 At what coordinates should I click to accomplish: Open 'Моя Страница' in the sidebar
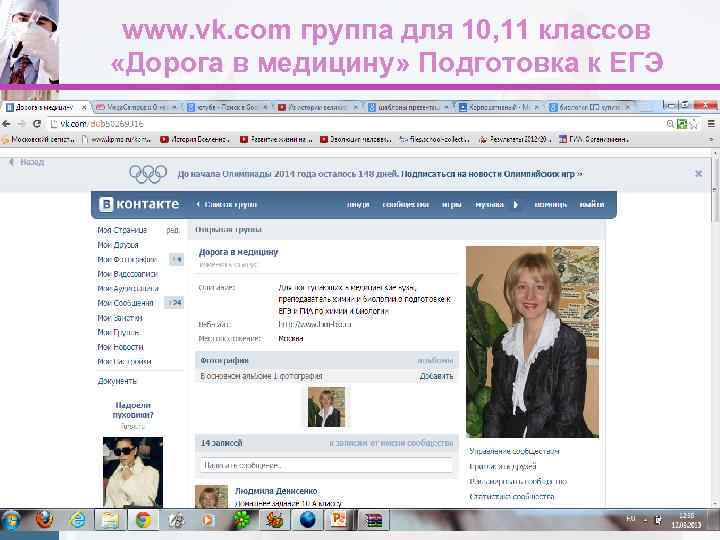[x=122, y=230]
